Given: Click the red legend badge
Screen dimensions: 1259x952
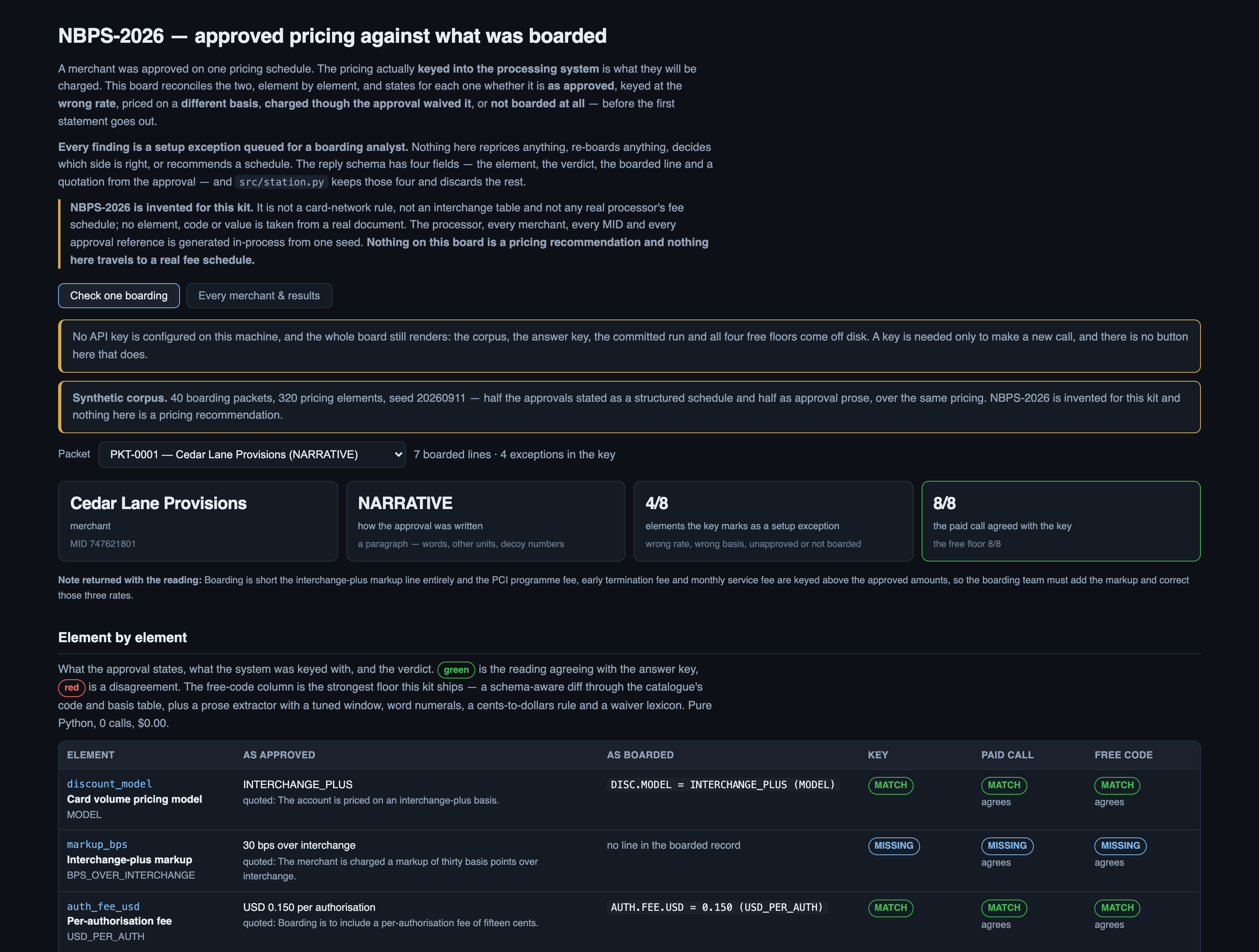Looking at the screenshot, I should coord(72,687).
